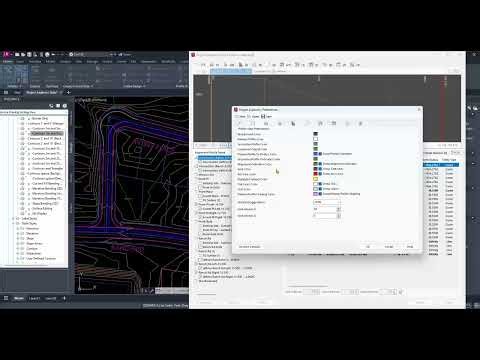Switch to the Home ribbon tab

click(x=7, y=62)
